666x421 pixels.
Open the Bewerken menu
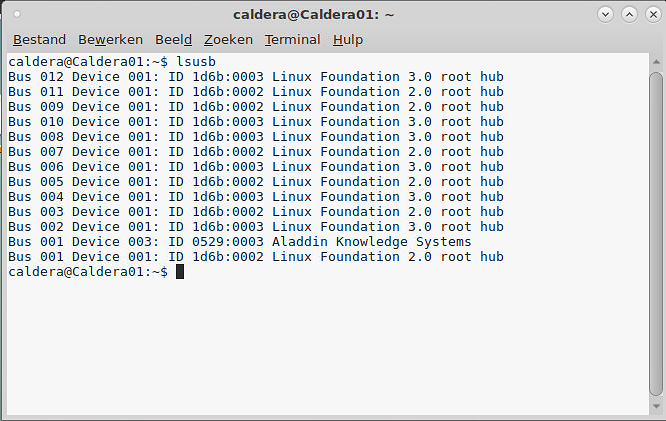pos(112,40)
